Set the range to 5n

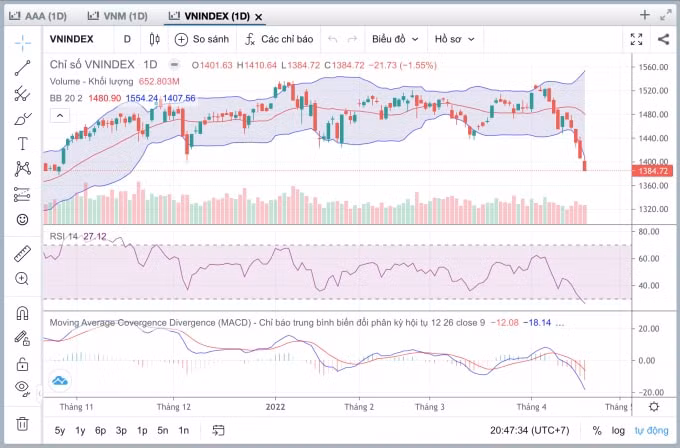[163, 431]
